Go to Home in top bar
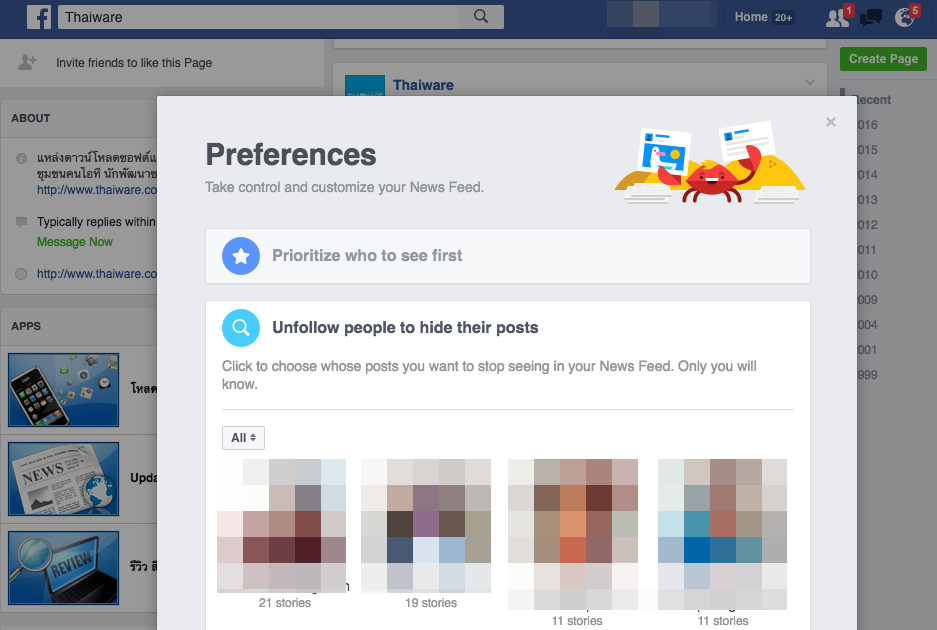Screen dimensions: 937x630 751,17
